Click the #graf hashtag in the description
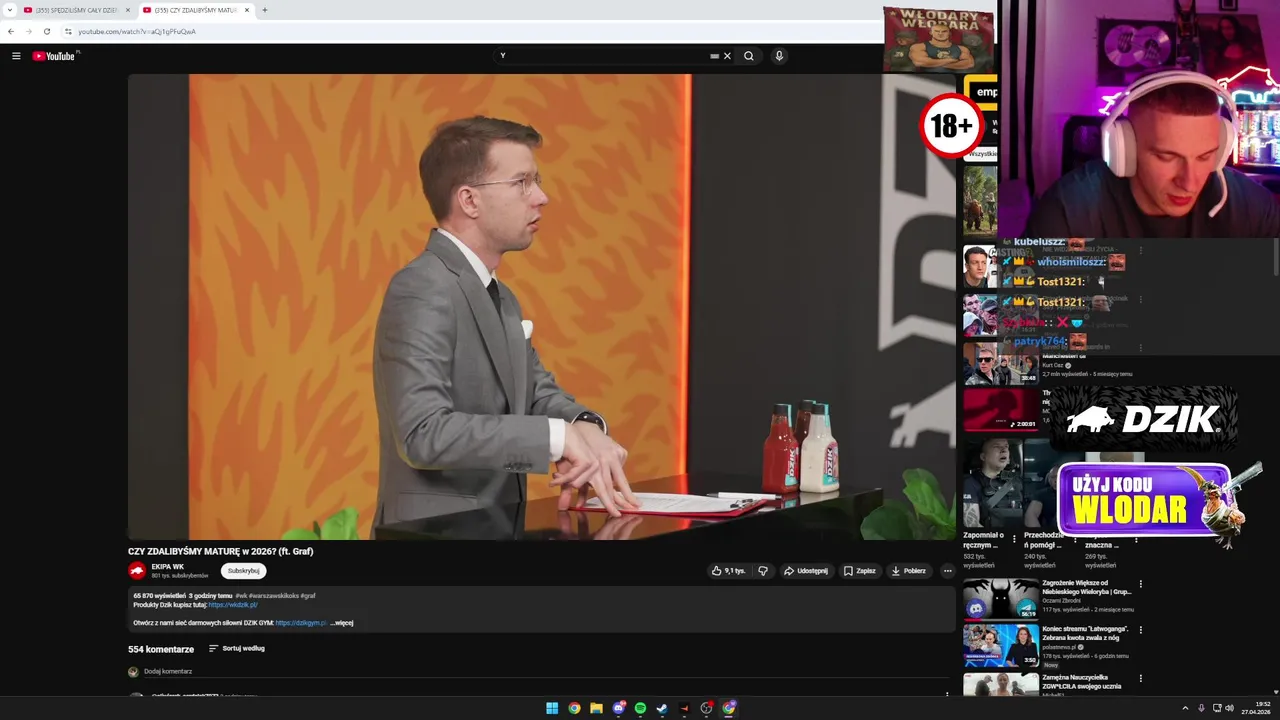This screenshot has height=720, width=1280. click(x=308, y=596)
